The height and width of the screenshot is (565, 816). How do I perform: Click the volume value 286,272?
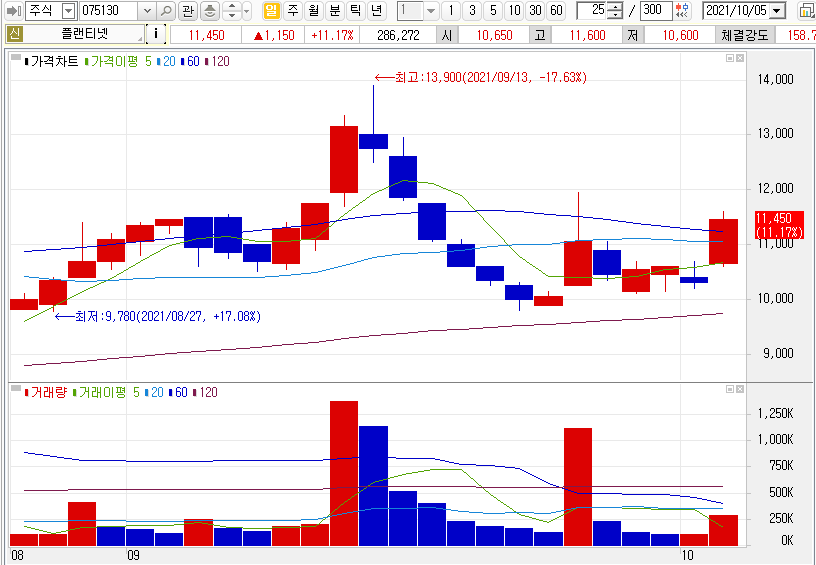(x=398, y=35)
